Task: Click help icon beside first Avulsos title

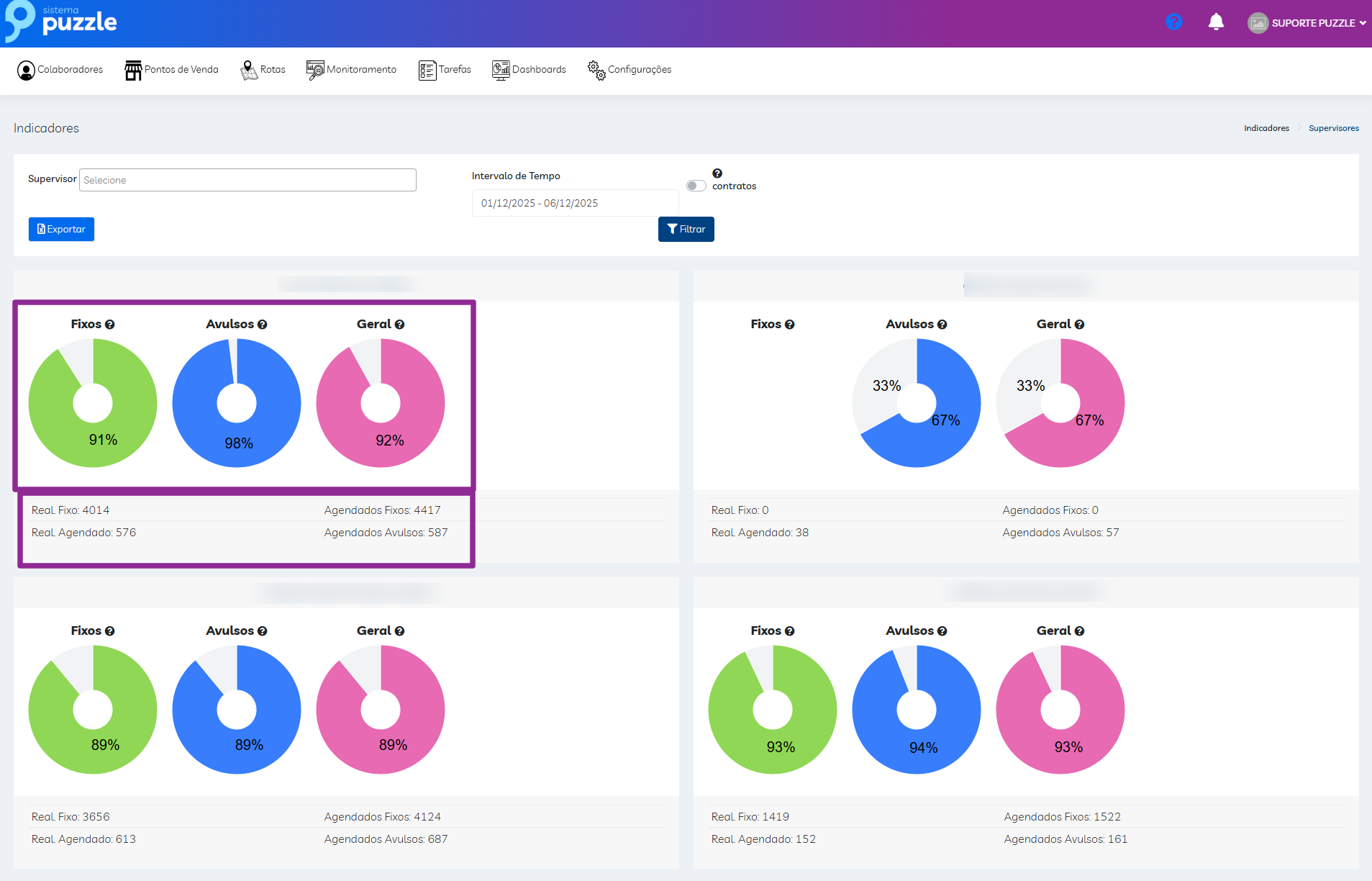Action: point(263,325)
